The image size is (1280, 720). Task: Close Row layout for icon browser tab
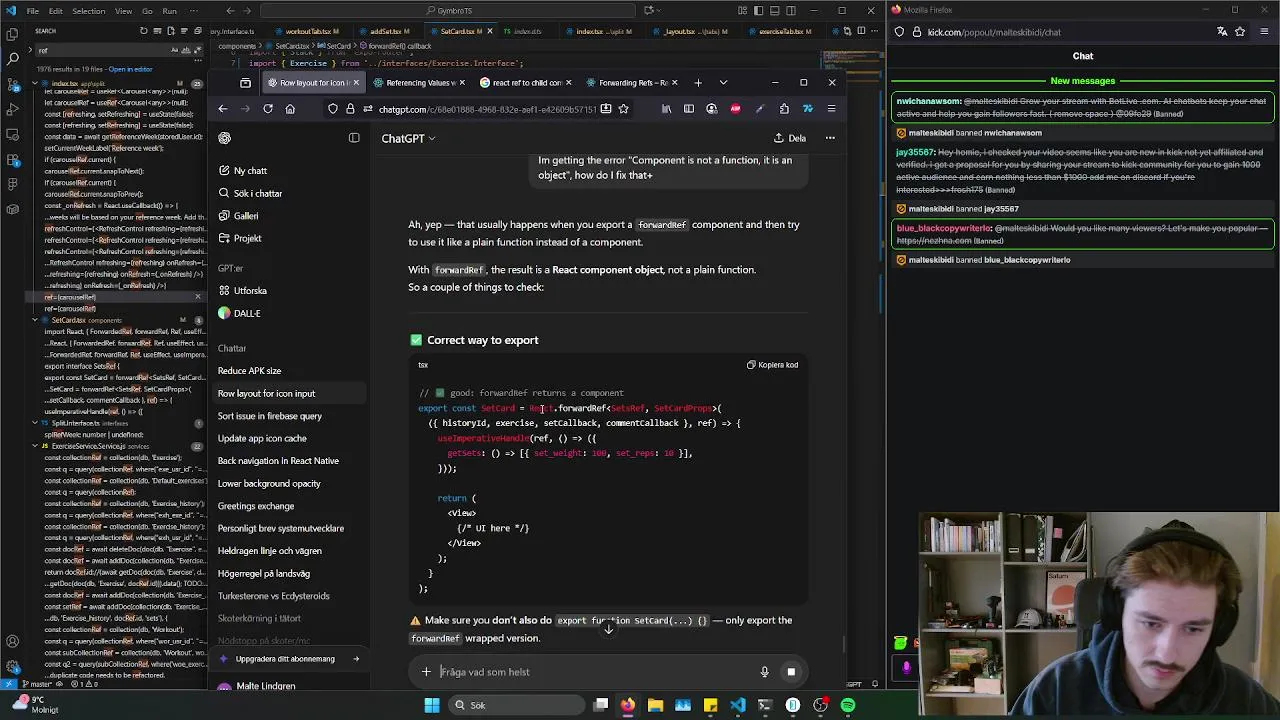point(355,83)
